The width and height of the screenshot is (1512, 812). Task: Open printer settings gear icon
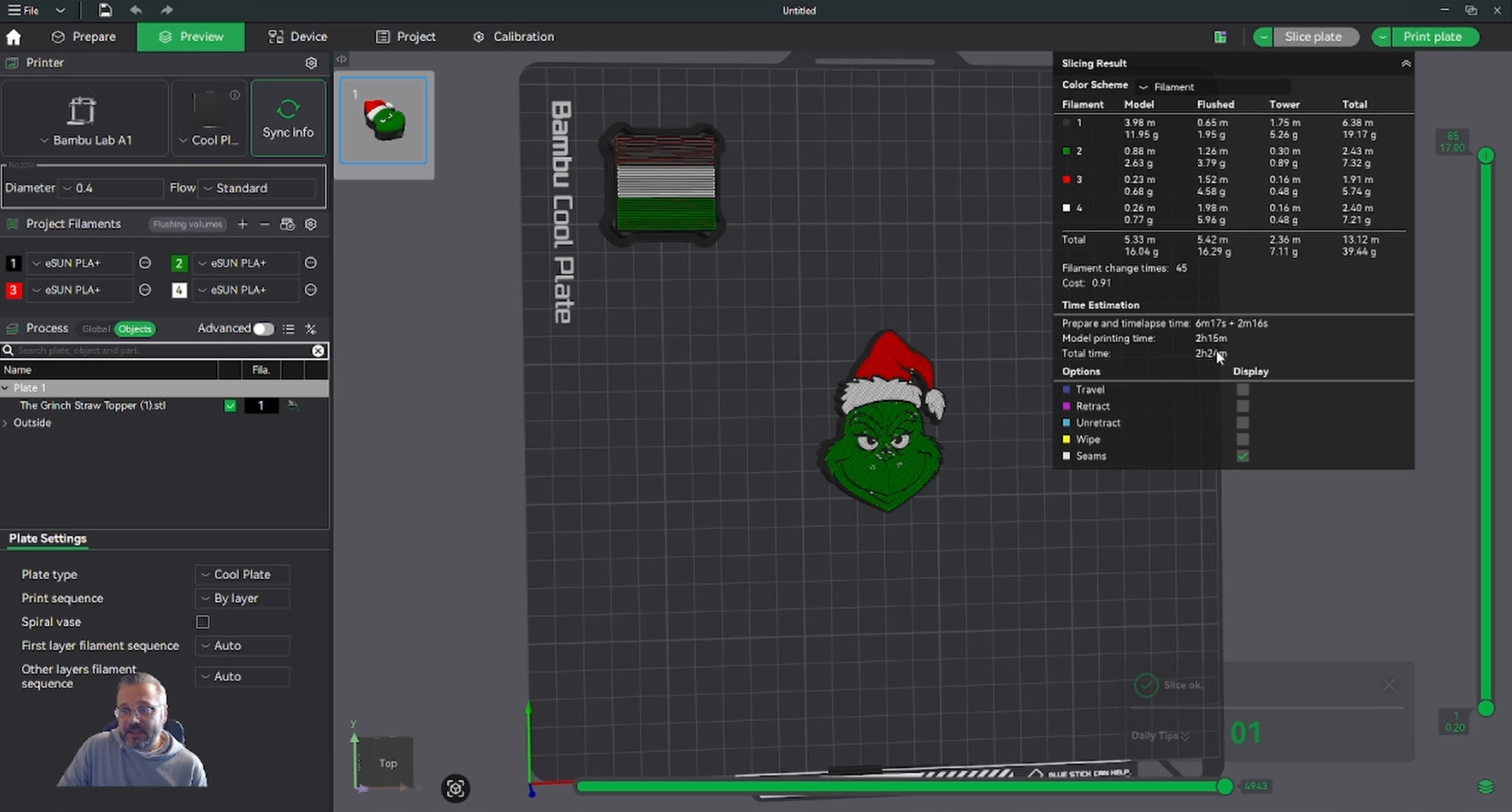pos(312,63)
